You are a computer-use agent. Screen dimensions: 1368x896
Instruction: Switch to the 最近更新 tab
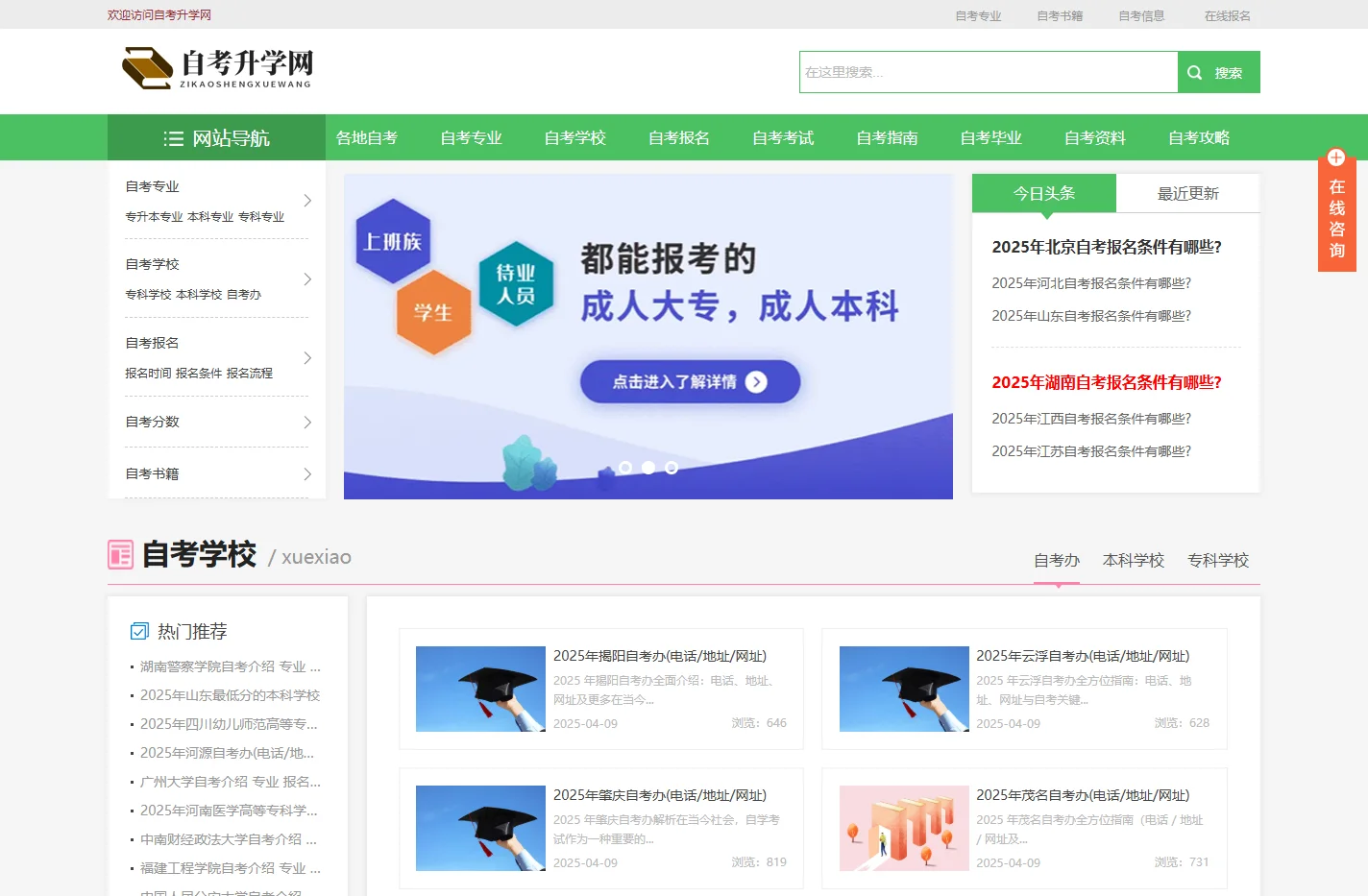pyautogui.click(x=1188, y=193)
